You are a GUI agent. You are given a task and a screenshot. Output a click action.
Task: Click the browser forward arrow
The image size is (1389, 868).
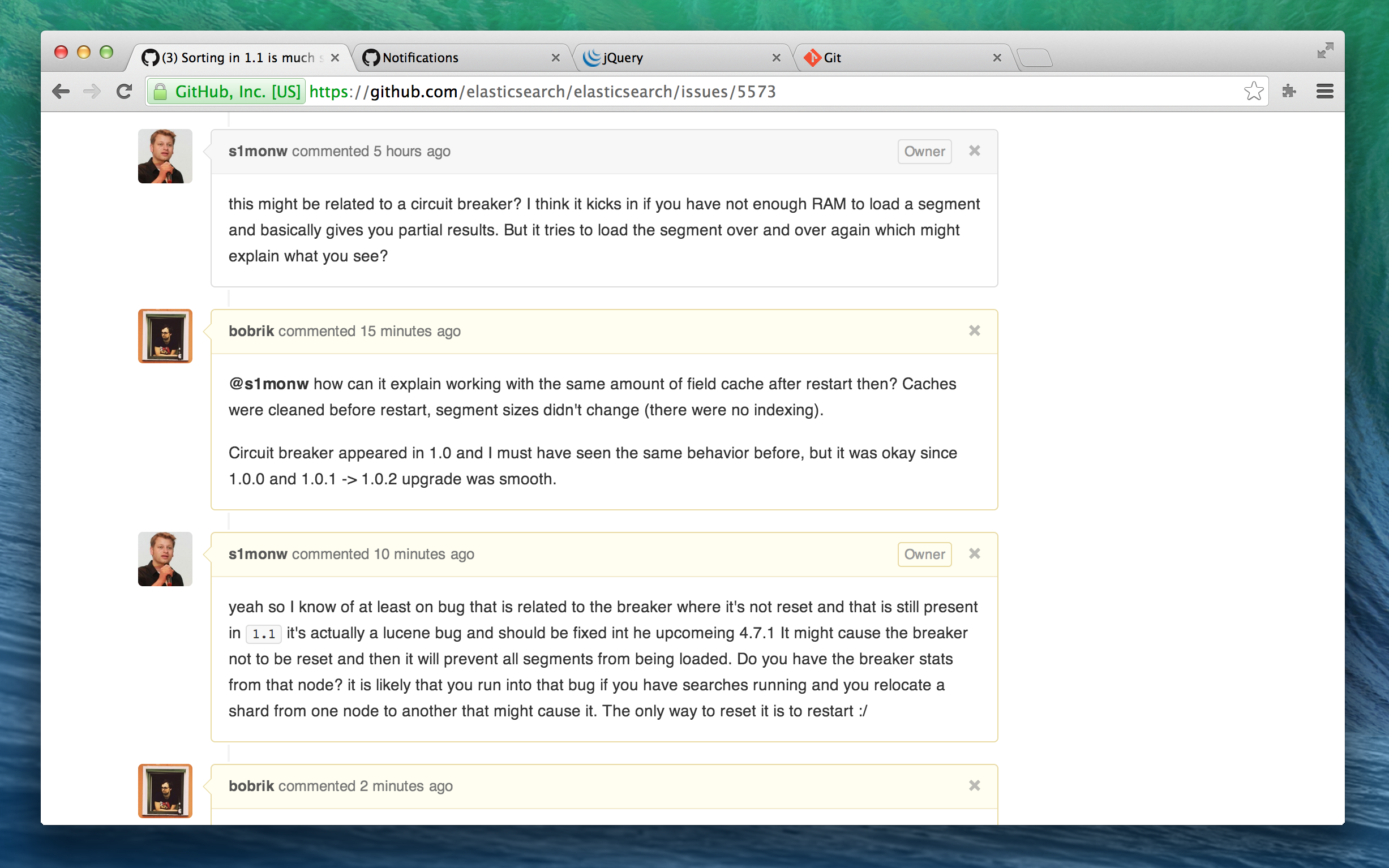click(92, 91)
